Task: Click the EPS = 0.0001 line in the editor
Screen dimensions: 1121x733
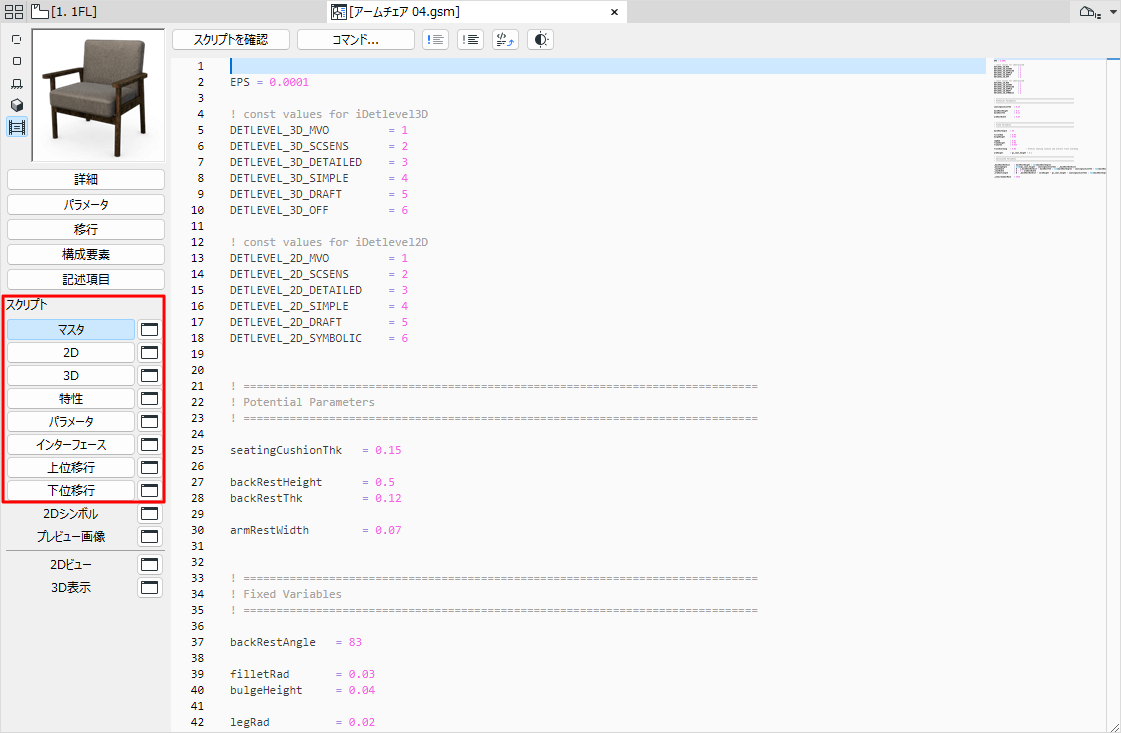Action: coord(280,82)
